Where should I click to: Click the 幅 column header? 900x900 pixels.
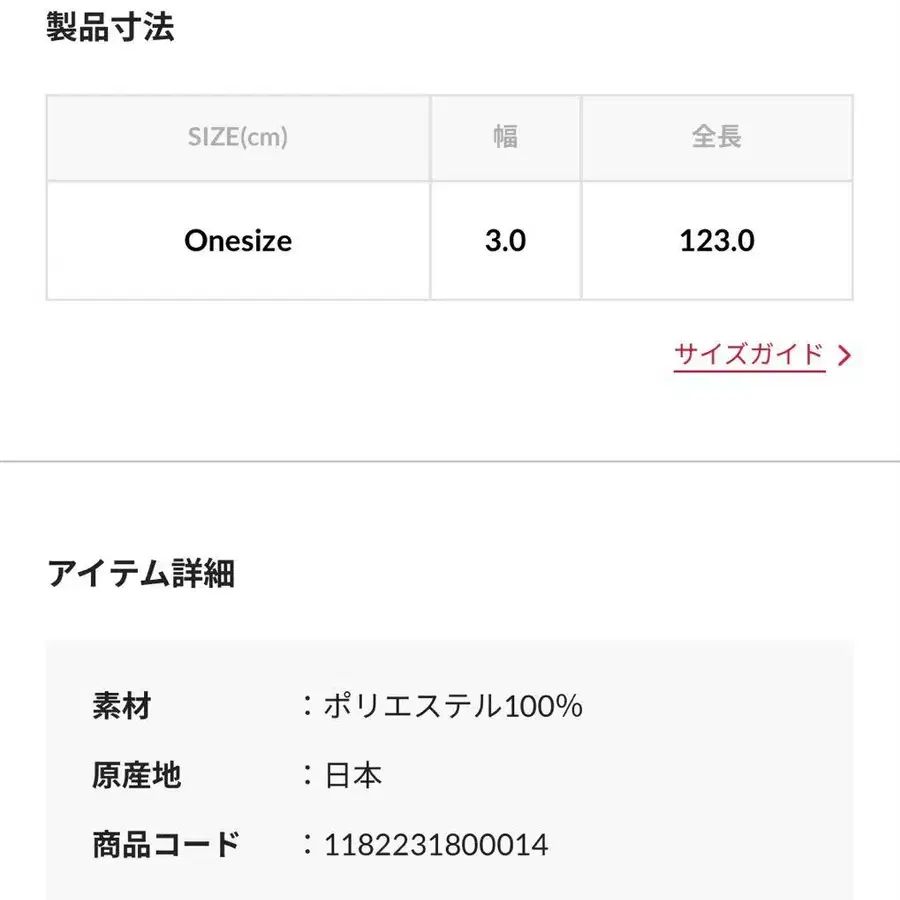tap(505, 138)
